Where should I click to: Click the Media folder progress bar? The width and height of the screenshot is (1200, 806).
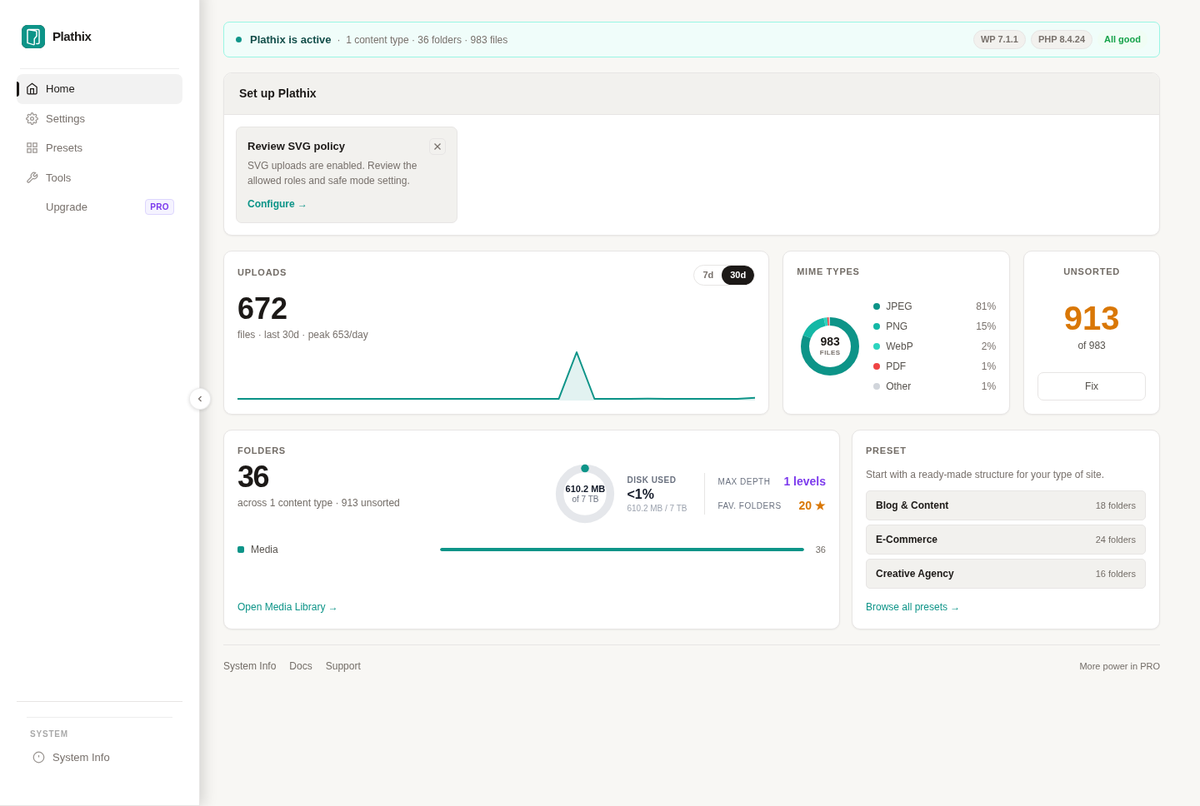(622, 549)
